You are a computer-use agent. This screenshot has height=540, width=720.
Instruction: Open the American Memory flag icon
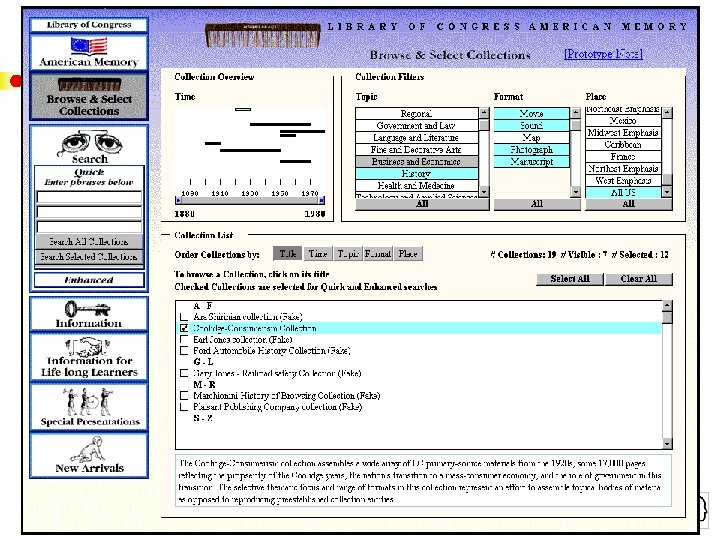click(x=89, y=46)
